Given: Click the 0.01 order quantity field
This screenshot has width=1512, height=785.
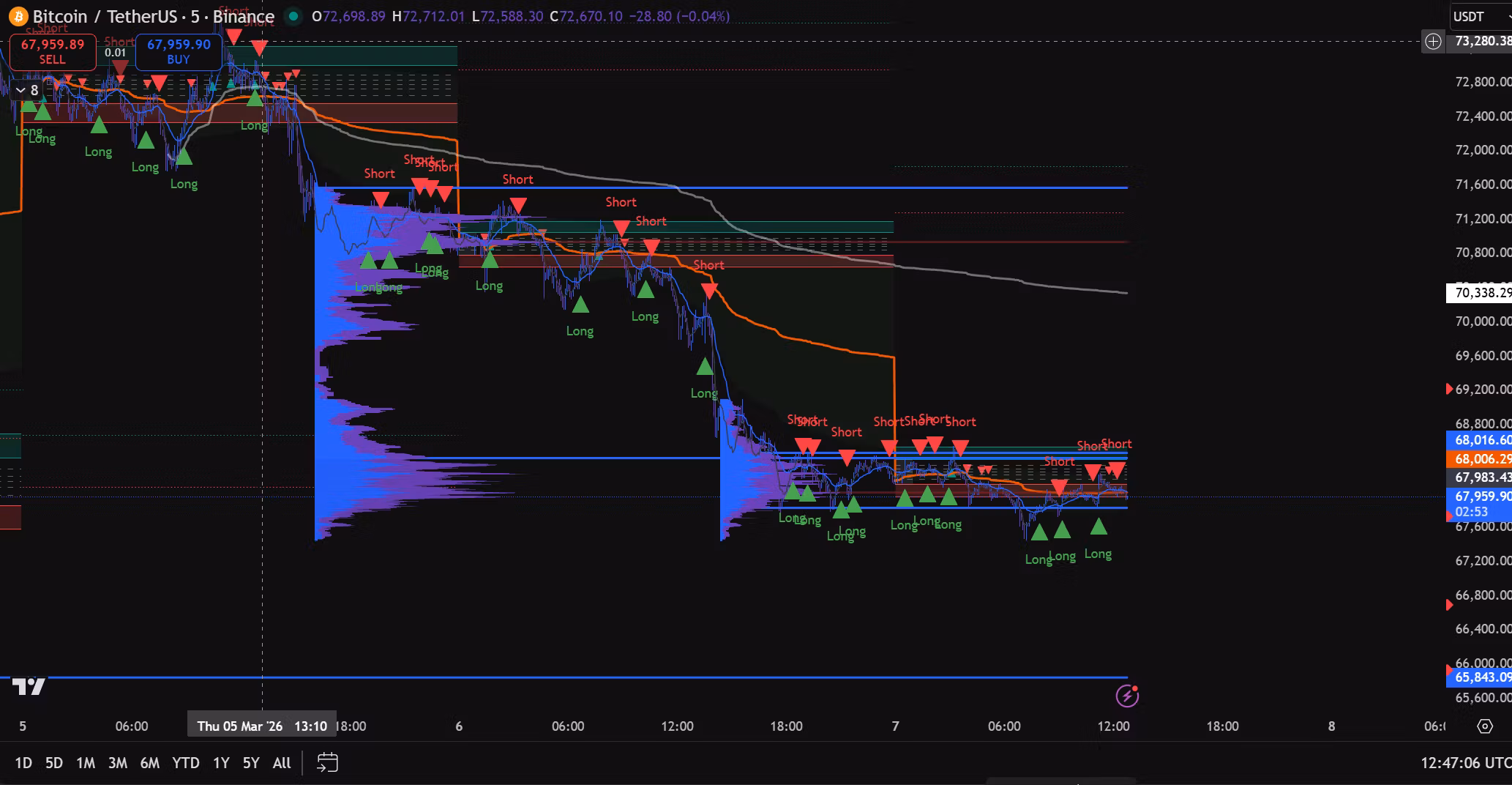Looking at the screenshot, I should (x=116, y=53).
